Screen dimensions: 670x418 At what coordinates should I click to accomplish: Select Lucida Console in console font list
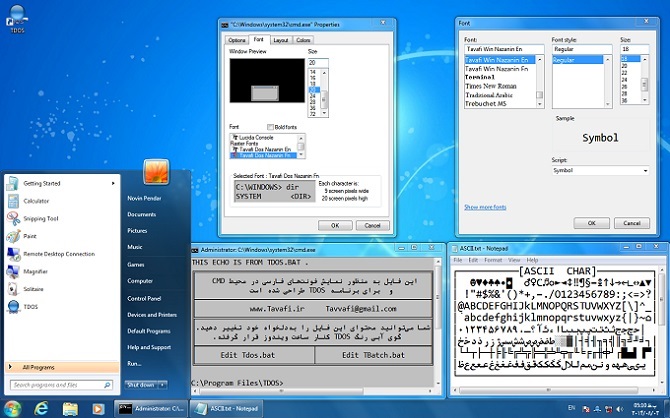click(x=256, y=138)
